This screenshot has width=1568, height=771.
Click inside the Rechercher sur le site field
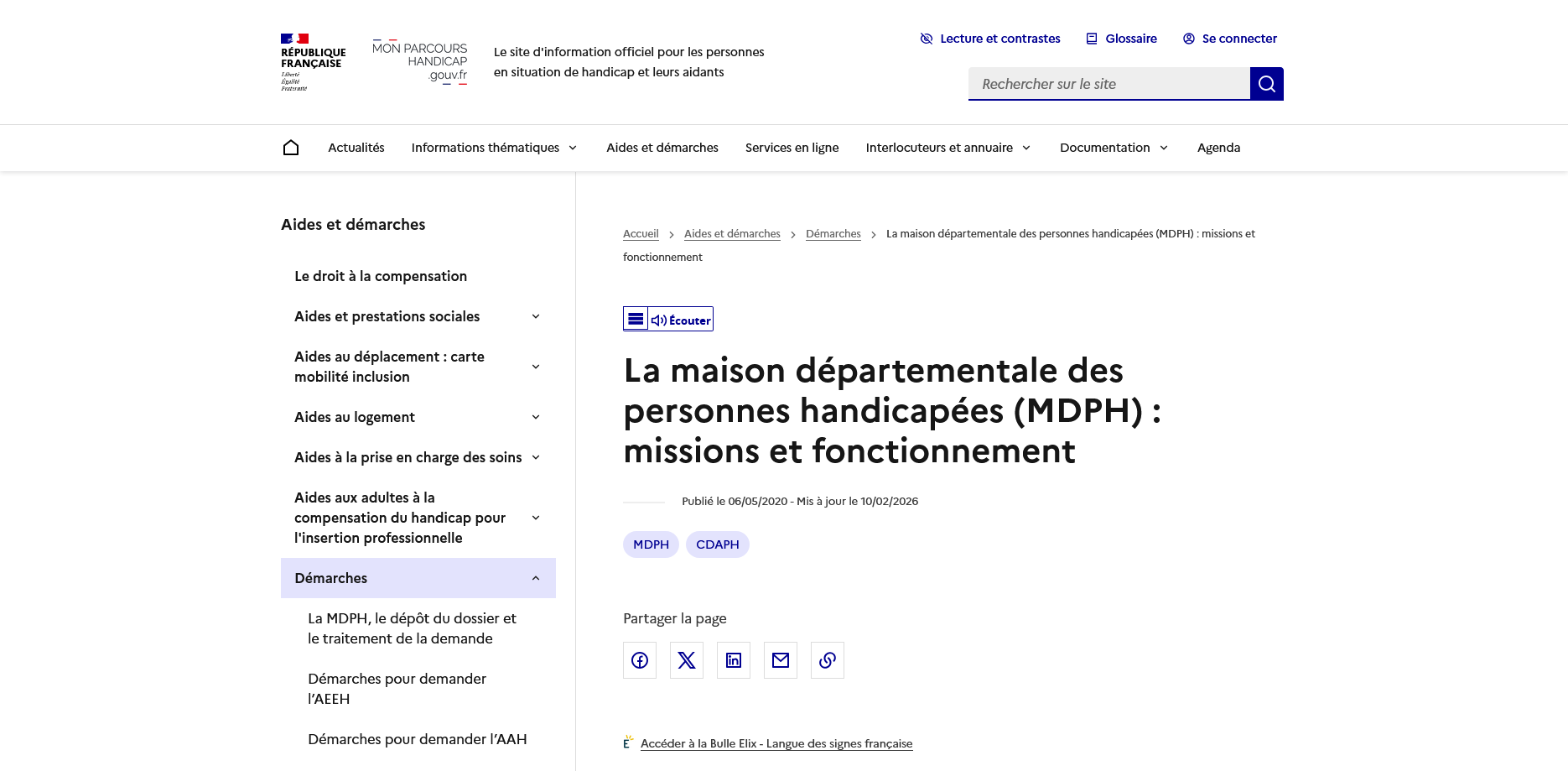click(x=1107, y=83)
